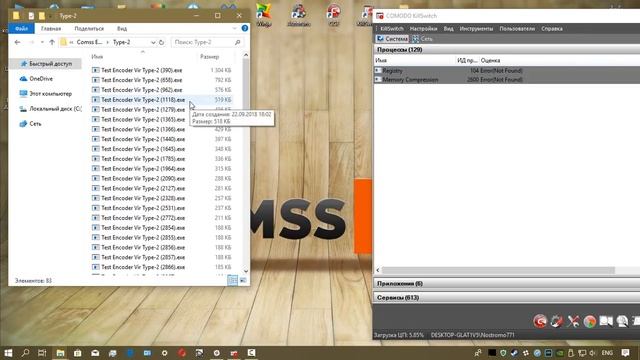The image size is (640, 360).
Task: Open Task View on taskbar
Action: point(42,353)
